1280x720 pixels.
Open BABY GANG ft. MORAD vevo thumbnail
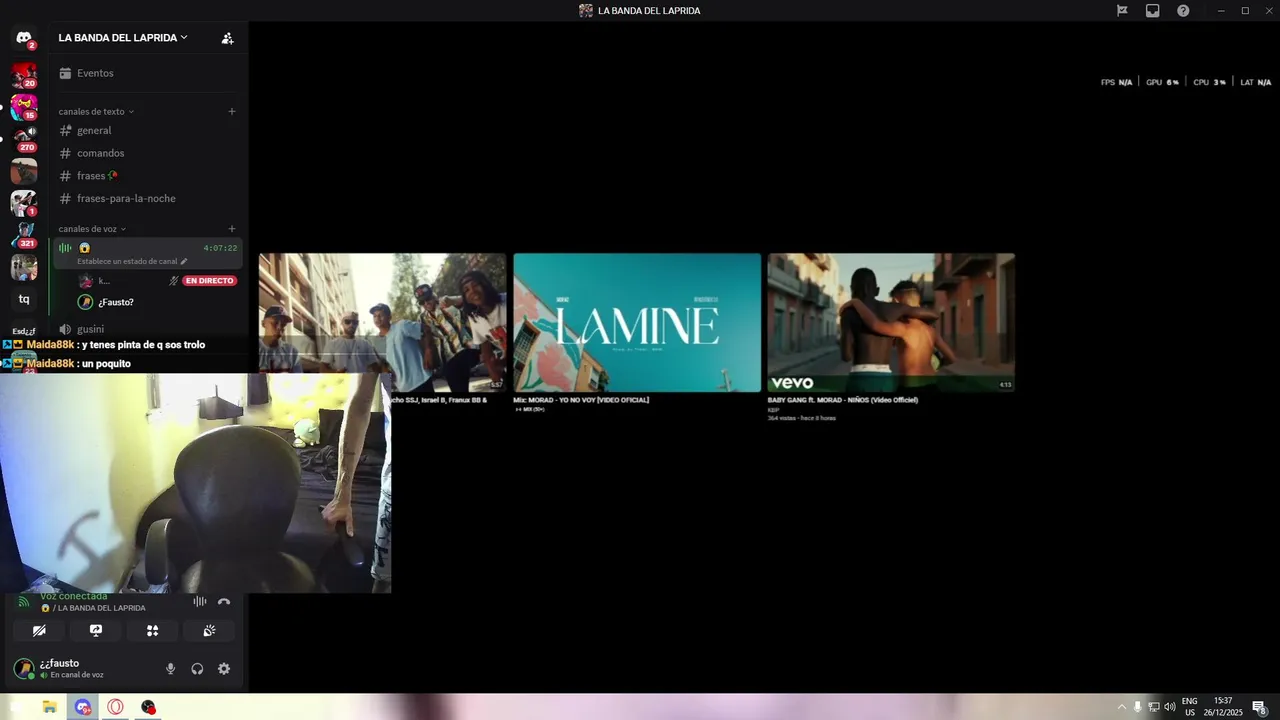click(x=891, y=322)
